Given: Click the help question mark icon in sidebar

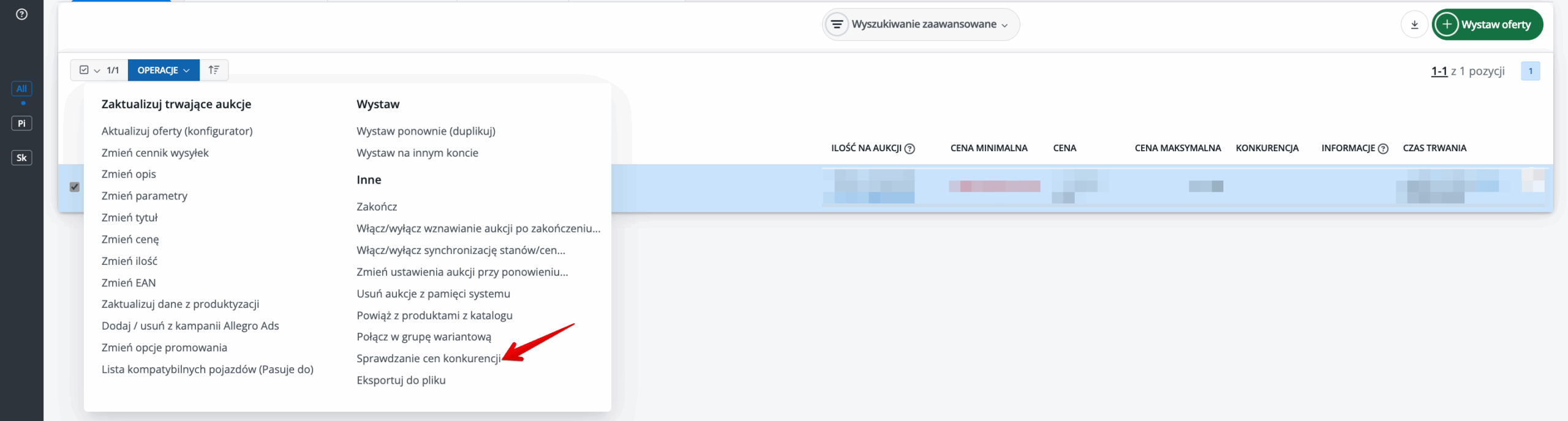Looking at the screenshot, I should (x=21, y=14).
